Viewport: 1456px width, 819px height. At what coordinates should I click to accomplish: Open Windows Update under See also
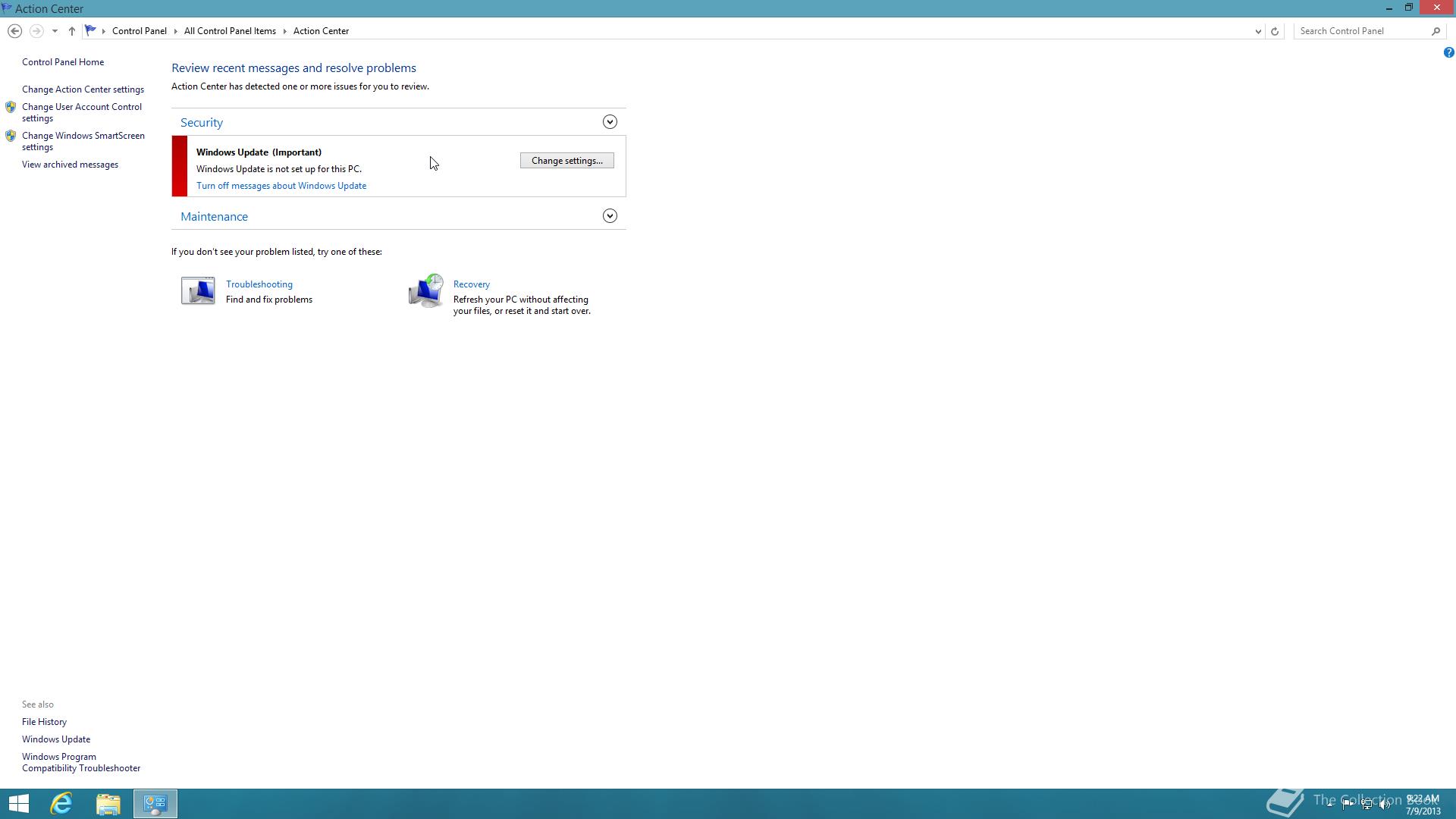[56, 739]
